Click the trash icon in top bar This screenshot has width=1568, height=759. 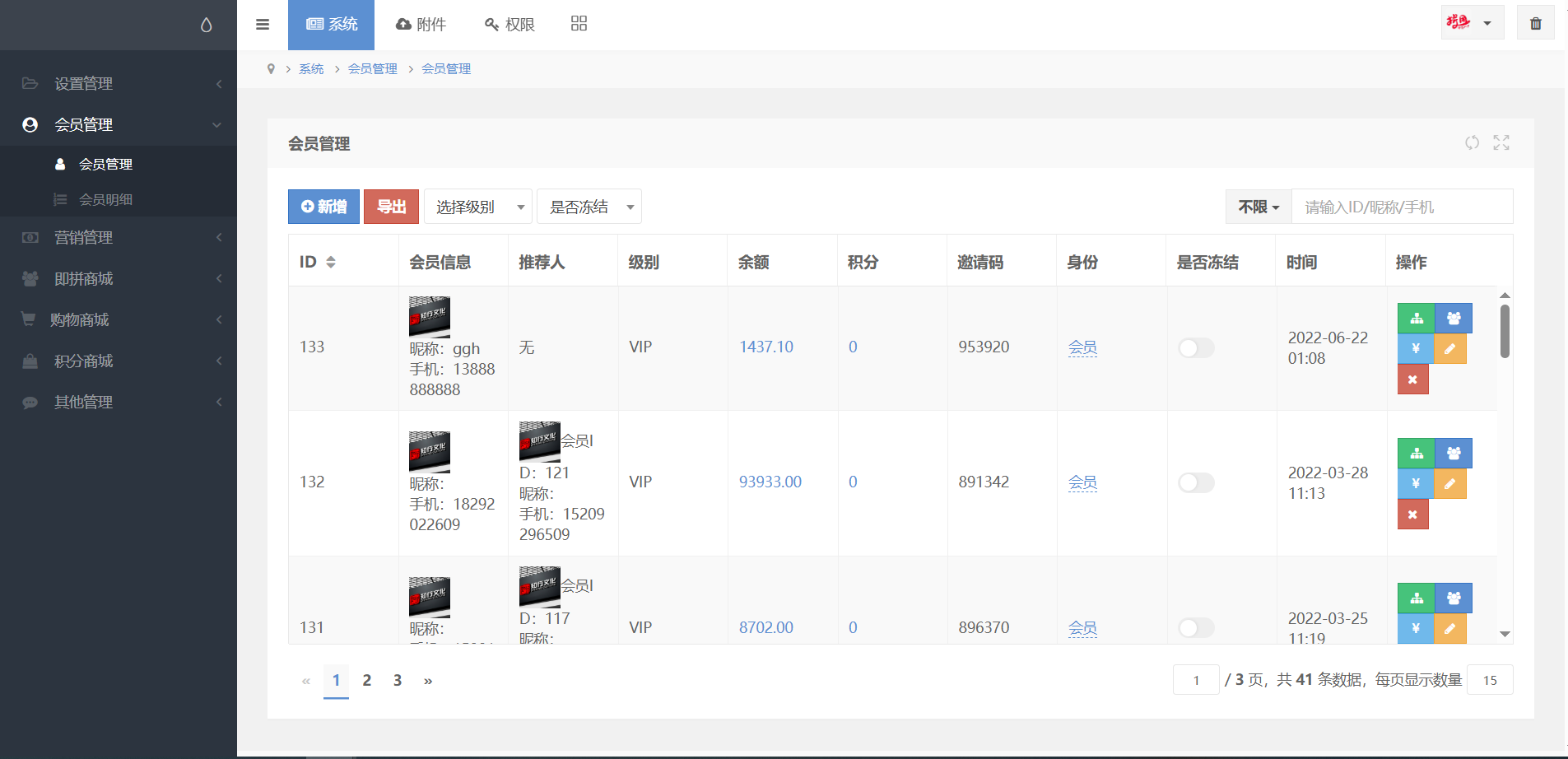click(1535, 23)
